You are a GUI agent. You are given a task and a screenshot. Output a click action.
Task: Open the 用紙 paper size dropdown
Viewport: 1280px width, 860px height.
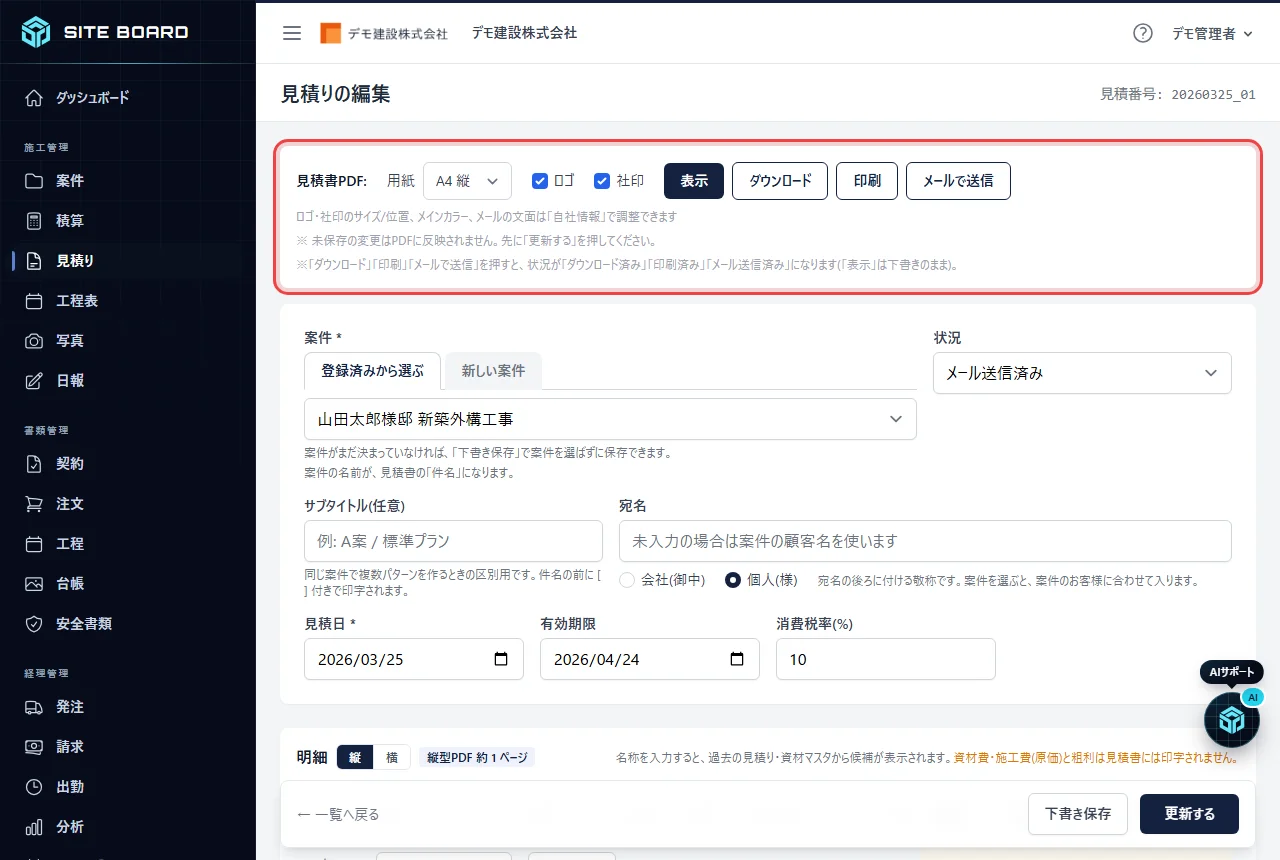[x=467, y=181]
